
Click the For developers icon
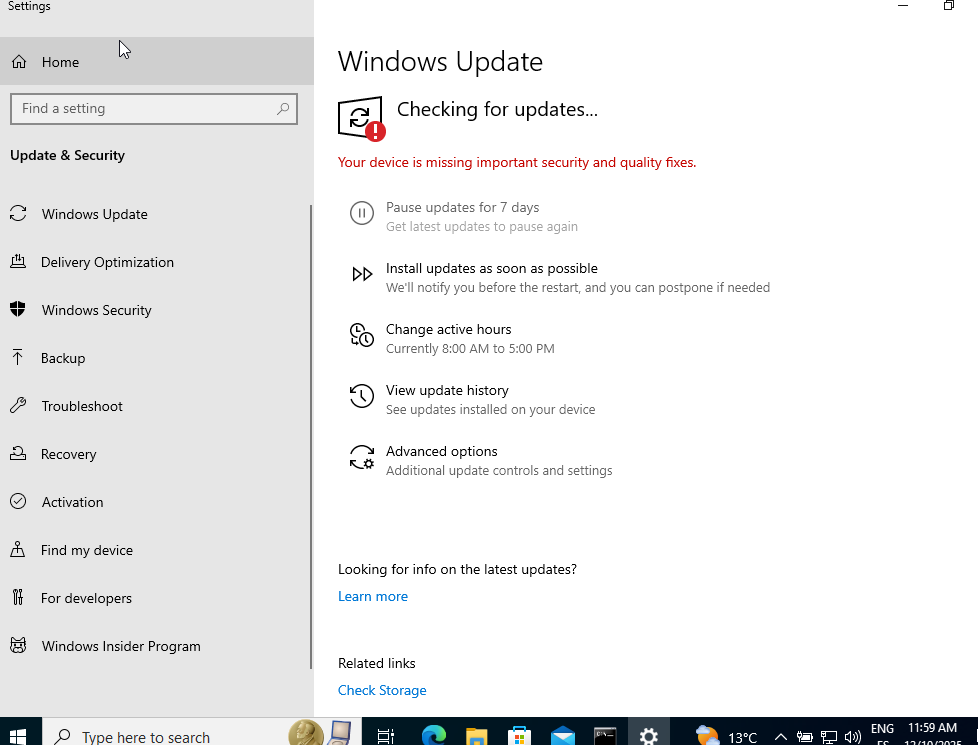[x=18, y=598]
